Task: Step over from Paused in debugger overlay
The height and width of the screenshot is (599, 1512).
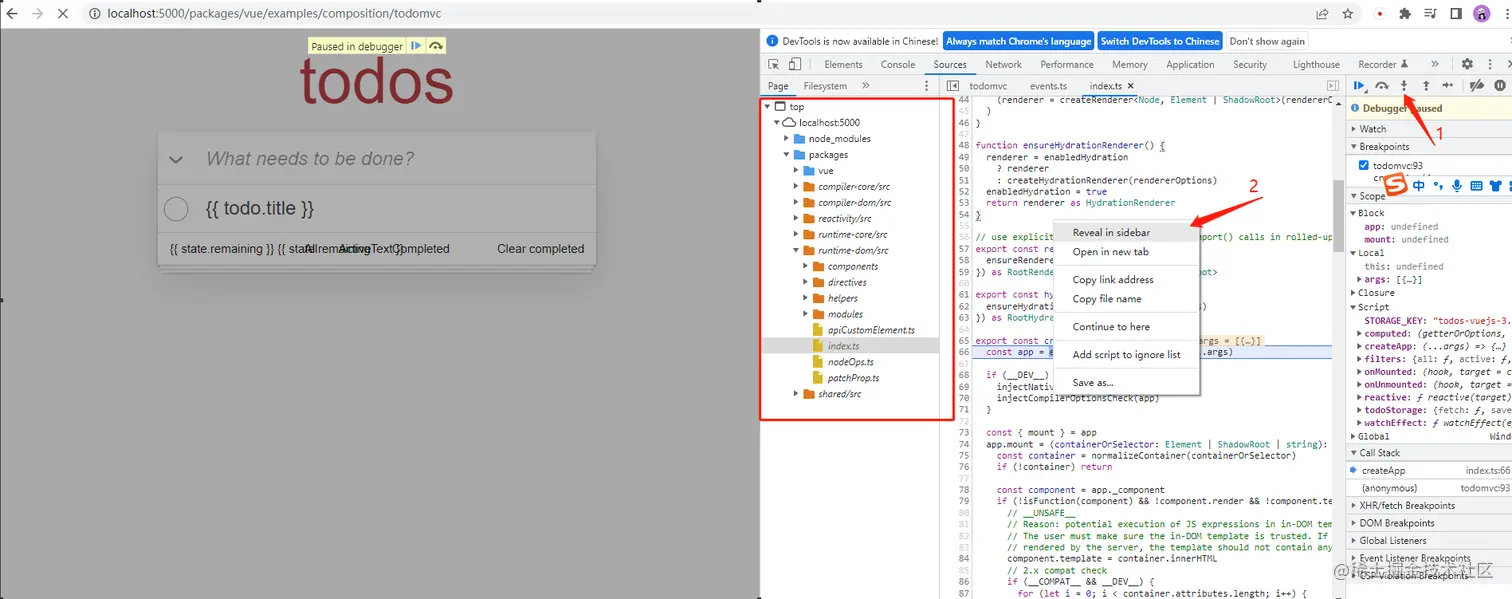Action: [436, 46]
